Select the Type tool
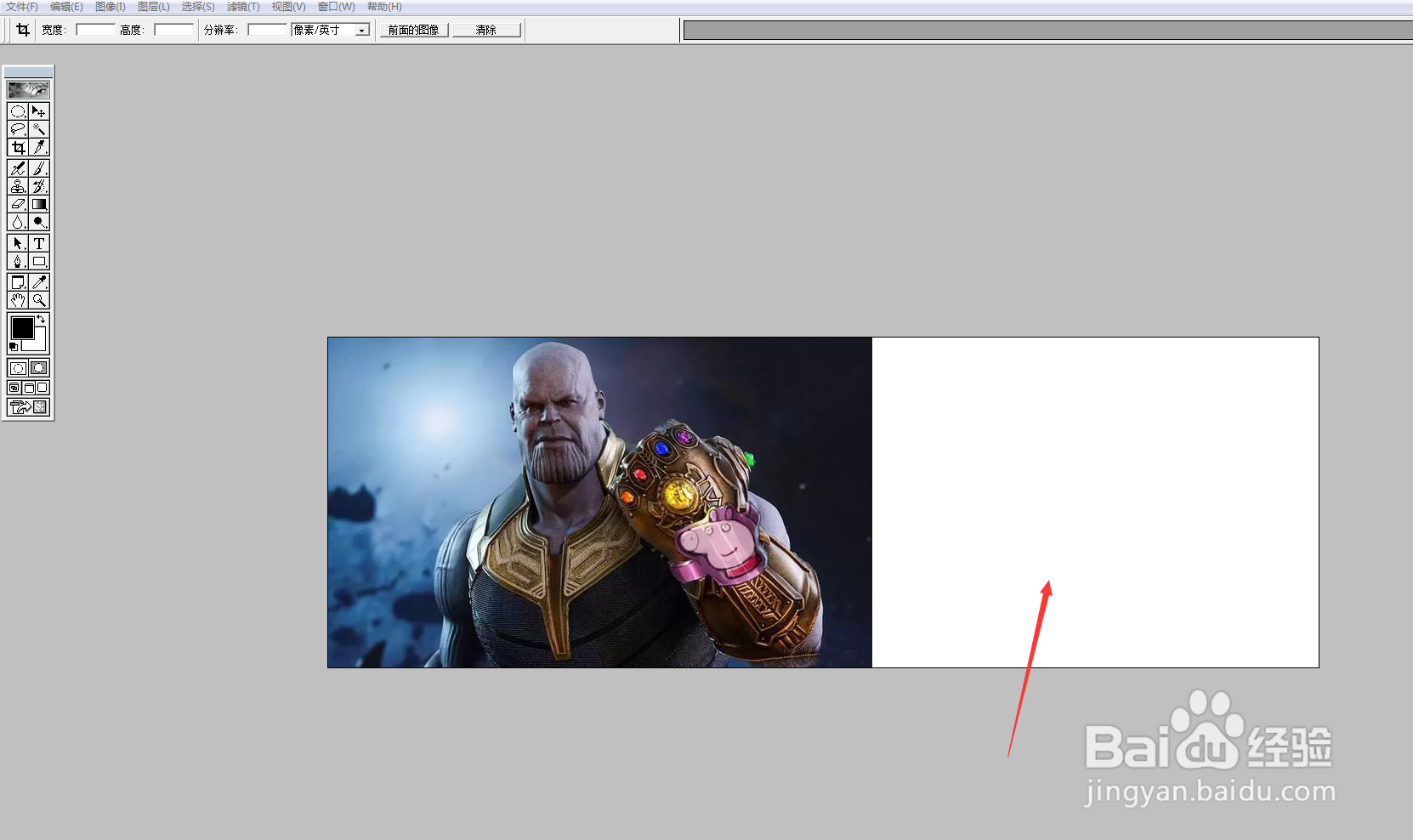1413x840 pixels. (x=39, y=243)
